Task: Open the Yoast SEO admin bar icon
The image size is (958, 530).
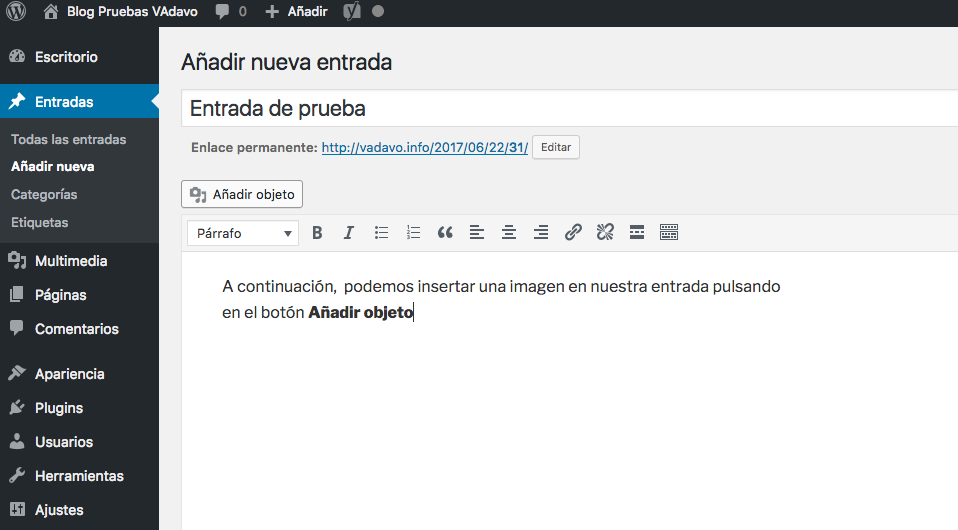Action: 352,11
